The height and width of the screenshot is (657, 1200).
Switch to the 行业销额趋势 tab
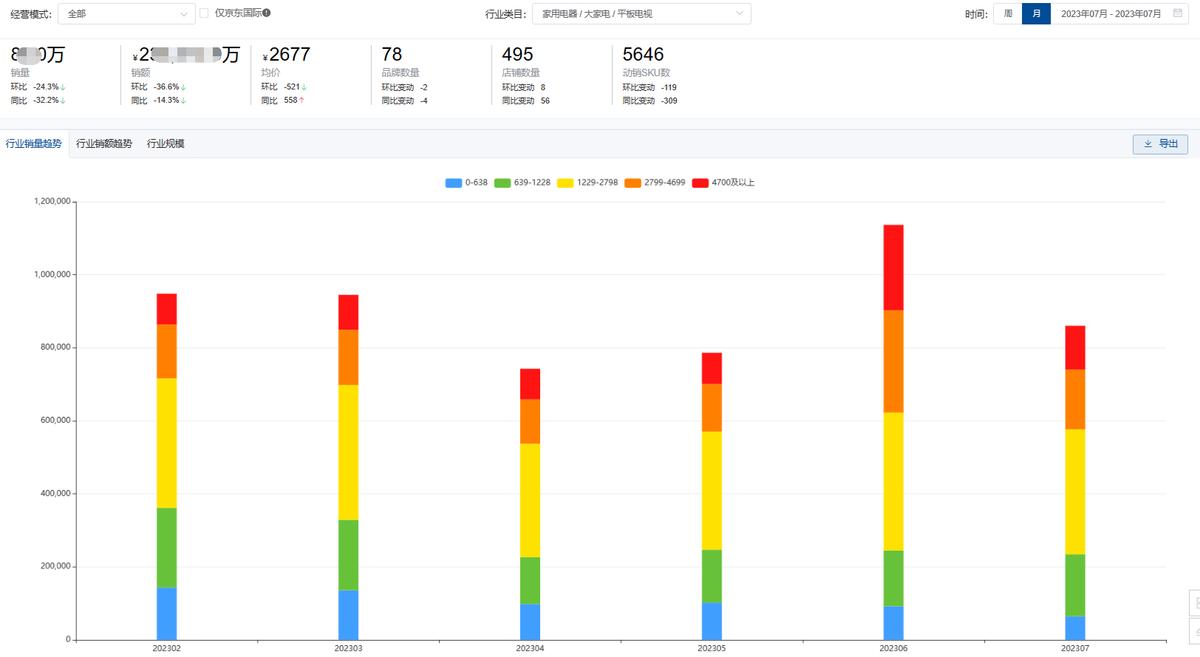pos(104,144)
